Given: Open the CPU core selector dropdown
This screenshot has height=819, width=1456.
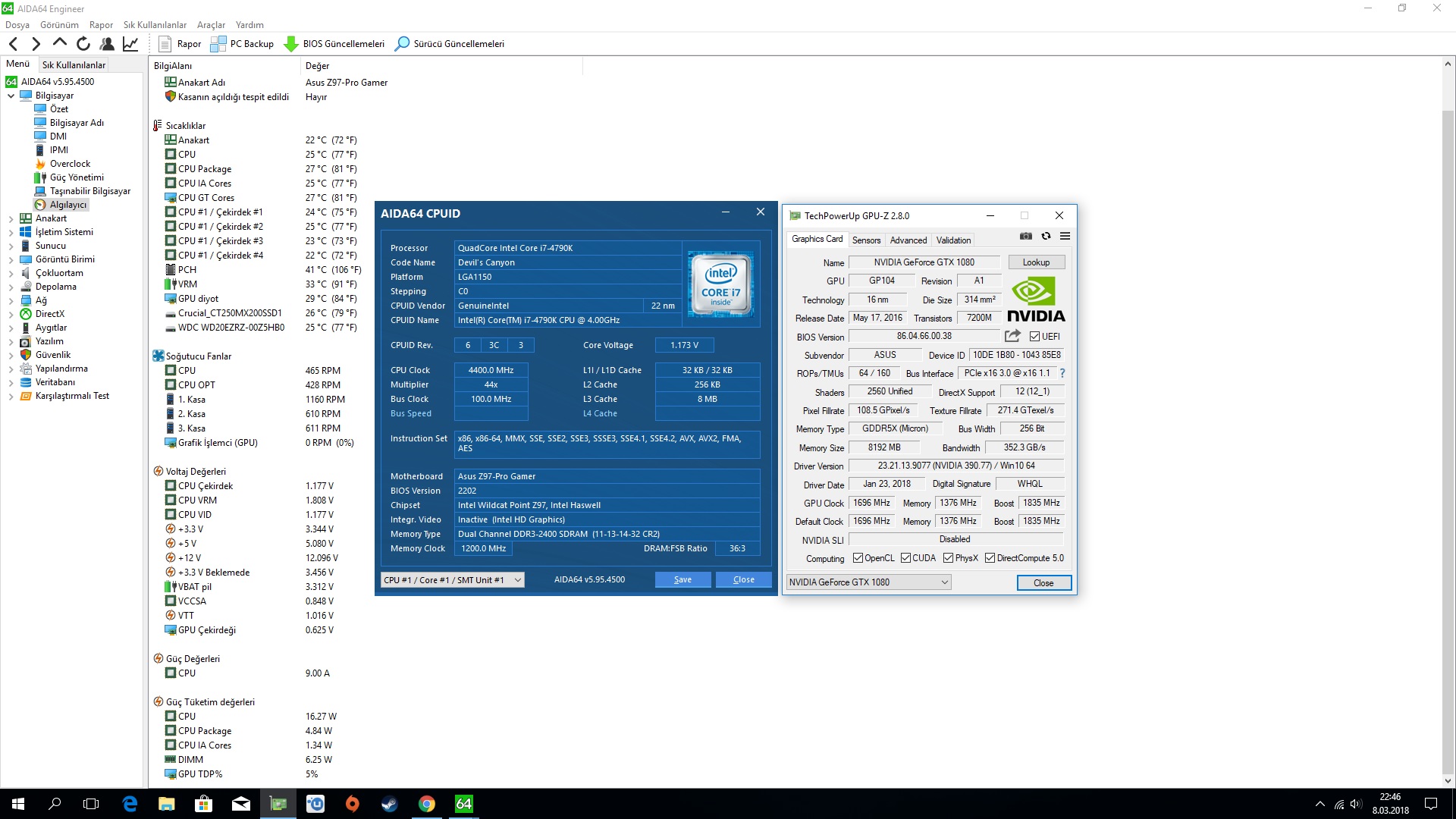Looking at the screenshot, I should (x=452, y=580).
